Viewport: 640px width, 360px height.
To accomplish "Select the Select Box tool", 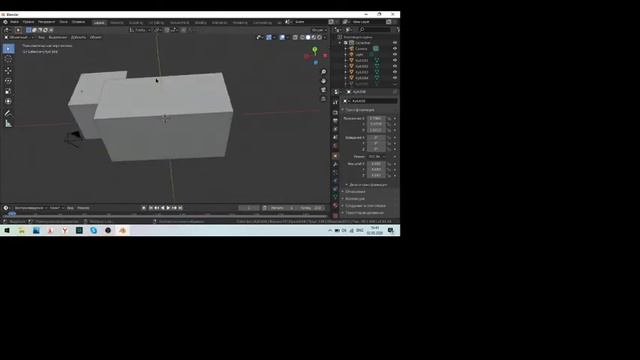I will (9, 49).
